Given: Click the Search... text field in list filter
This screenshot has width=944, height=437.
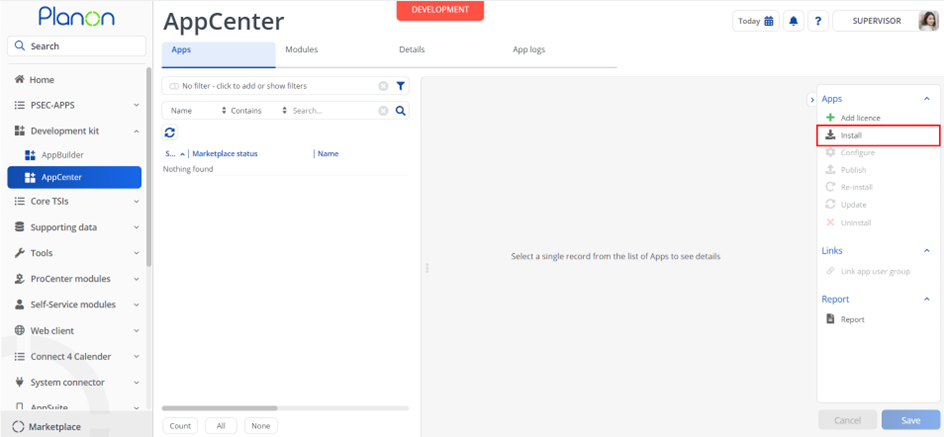Looking at the screenshot, I should point(333,111).
